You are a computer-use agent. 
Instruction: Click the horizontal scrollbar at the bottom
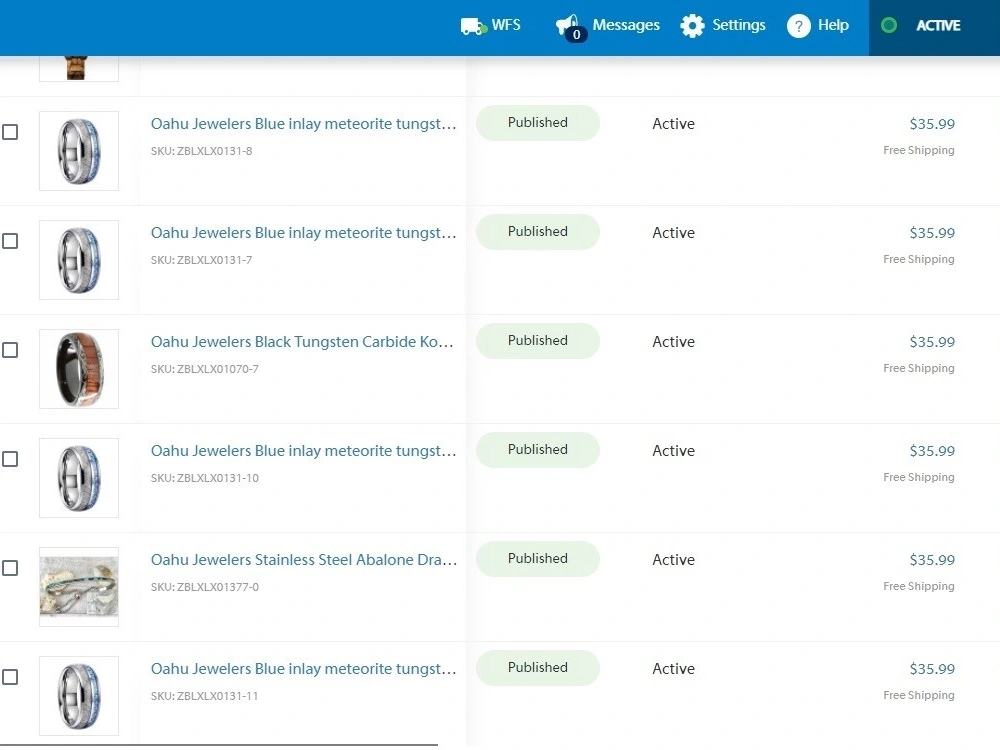219,745
